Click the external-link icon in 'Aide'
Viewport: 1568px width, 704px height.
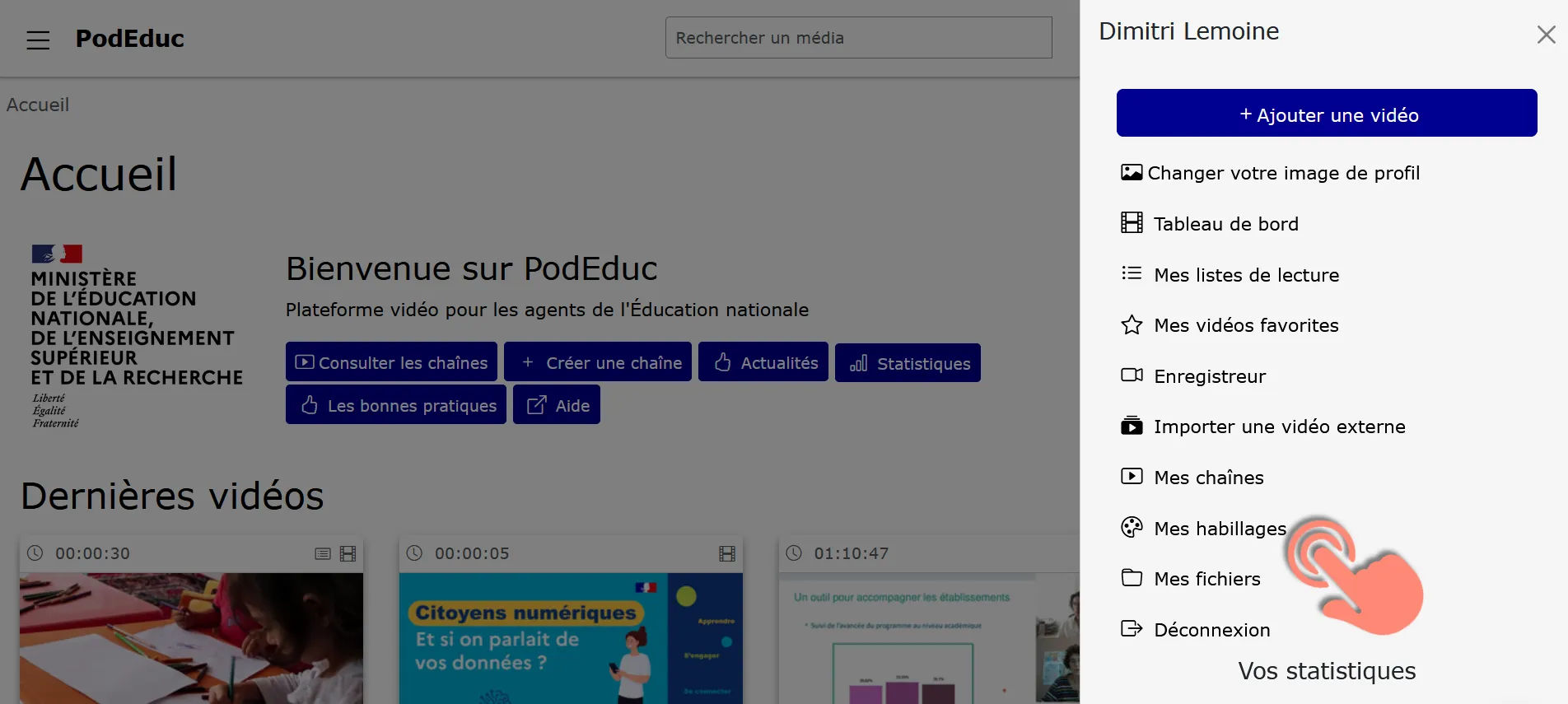coord(536,405)
